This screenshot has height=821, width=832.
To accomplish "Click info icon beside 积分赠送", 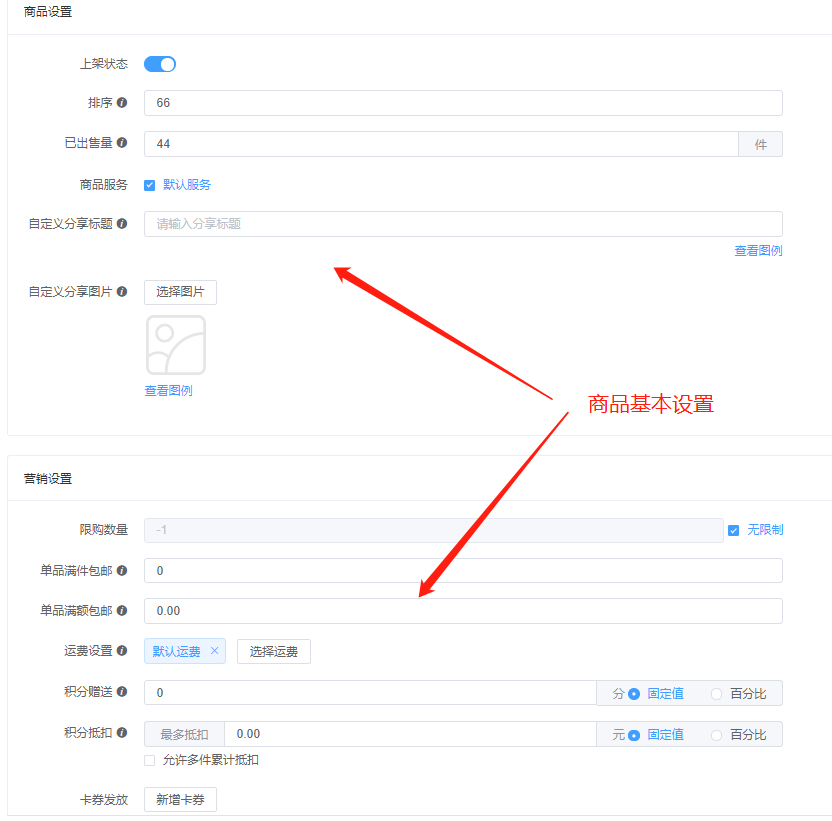I will (x=122, y=692).
